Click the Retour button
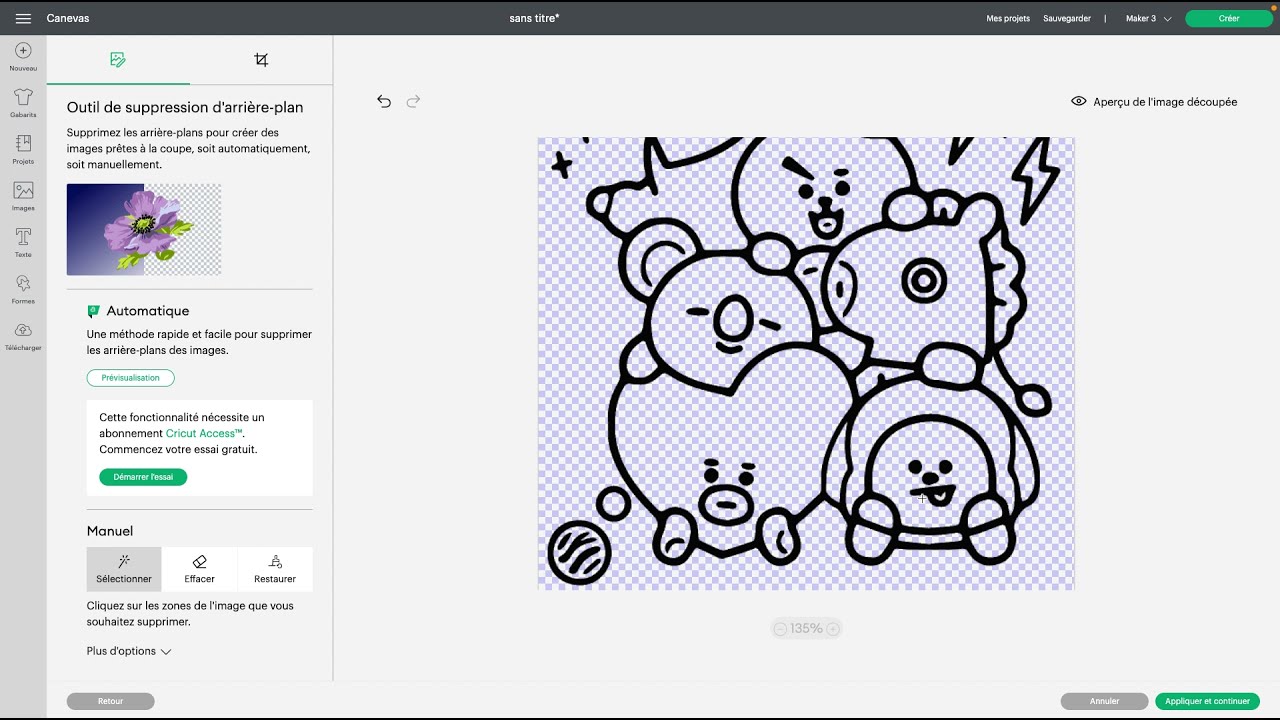This screenshot has height=720, width=1280. (x=111, y=701)
